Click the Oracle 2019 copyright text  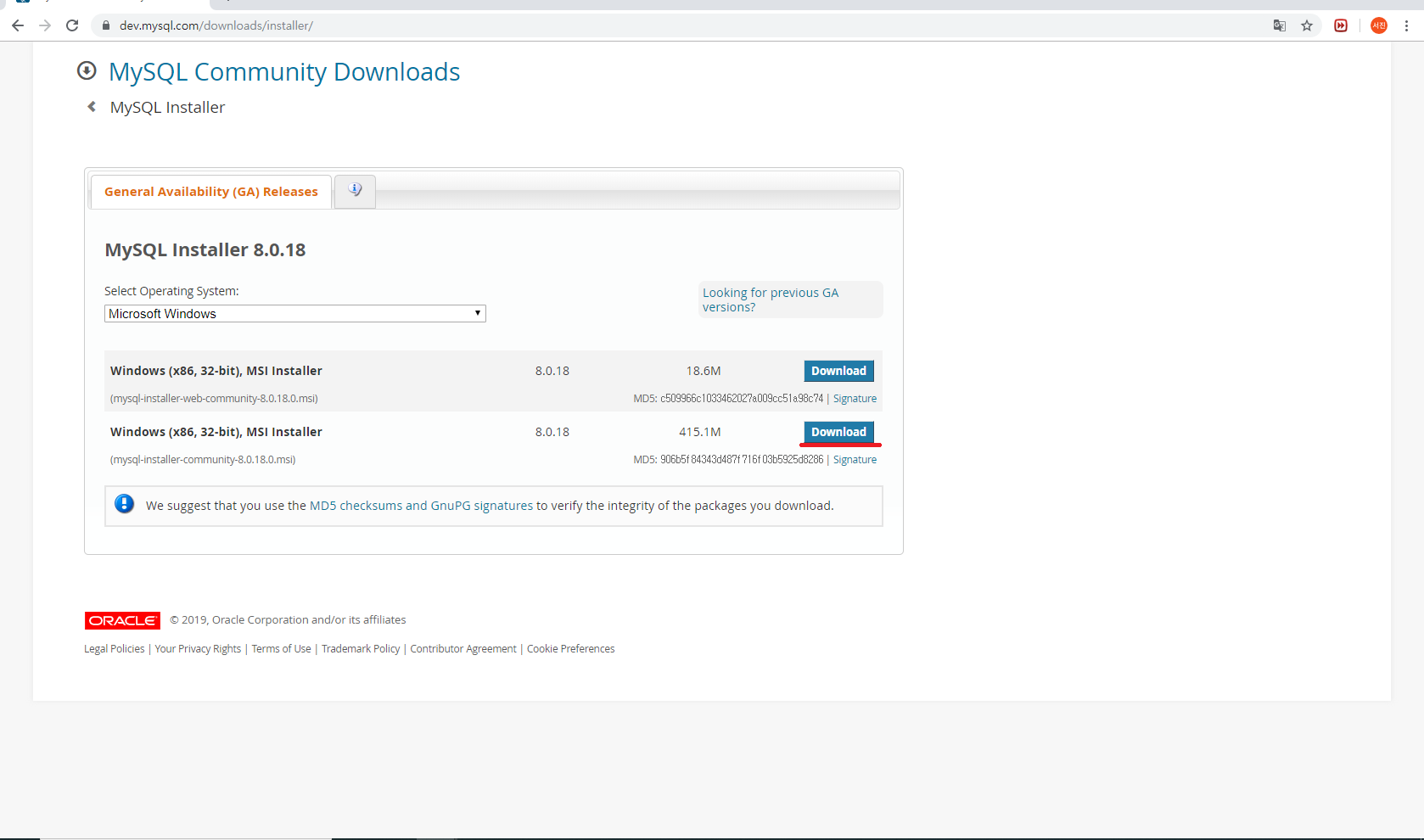[288, 620]
